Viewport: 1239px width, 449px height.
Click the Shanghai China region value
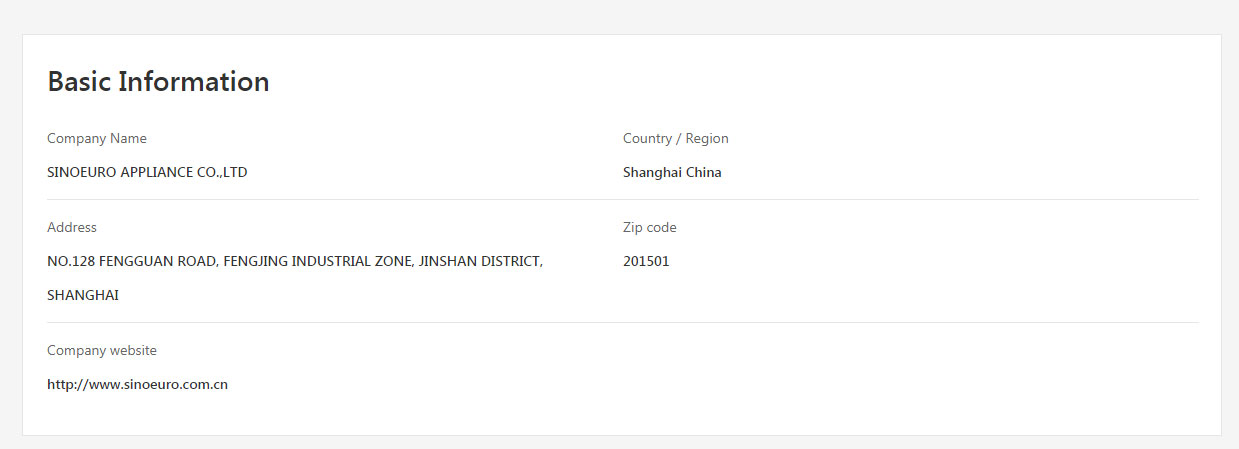tap(672, 172)
